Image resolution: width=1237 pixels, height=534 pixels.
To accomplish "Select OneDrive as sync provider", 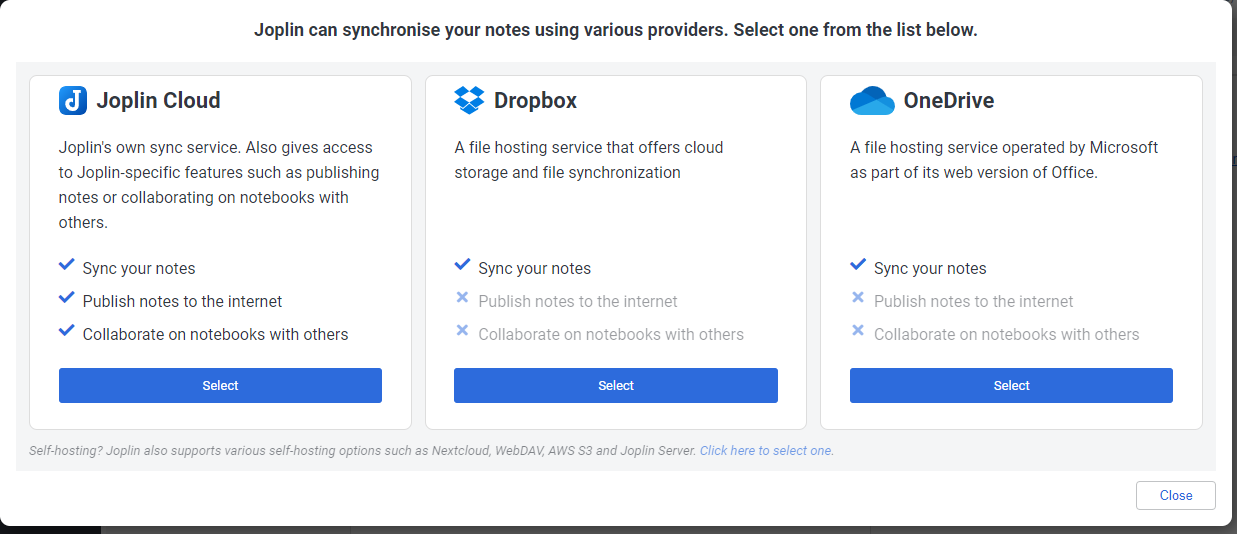I will (x=1011, y=385).
